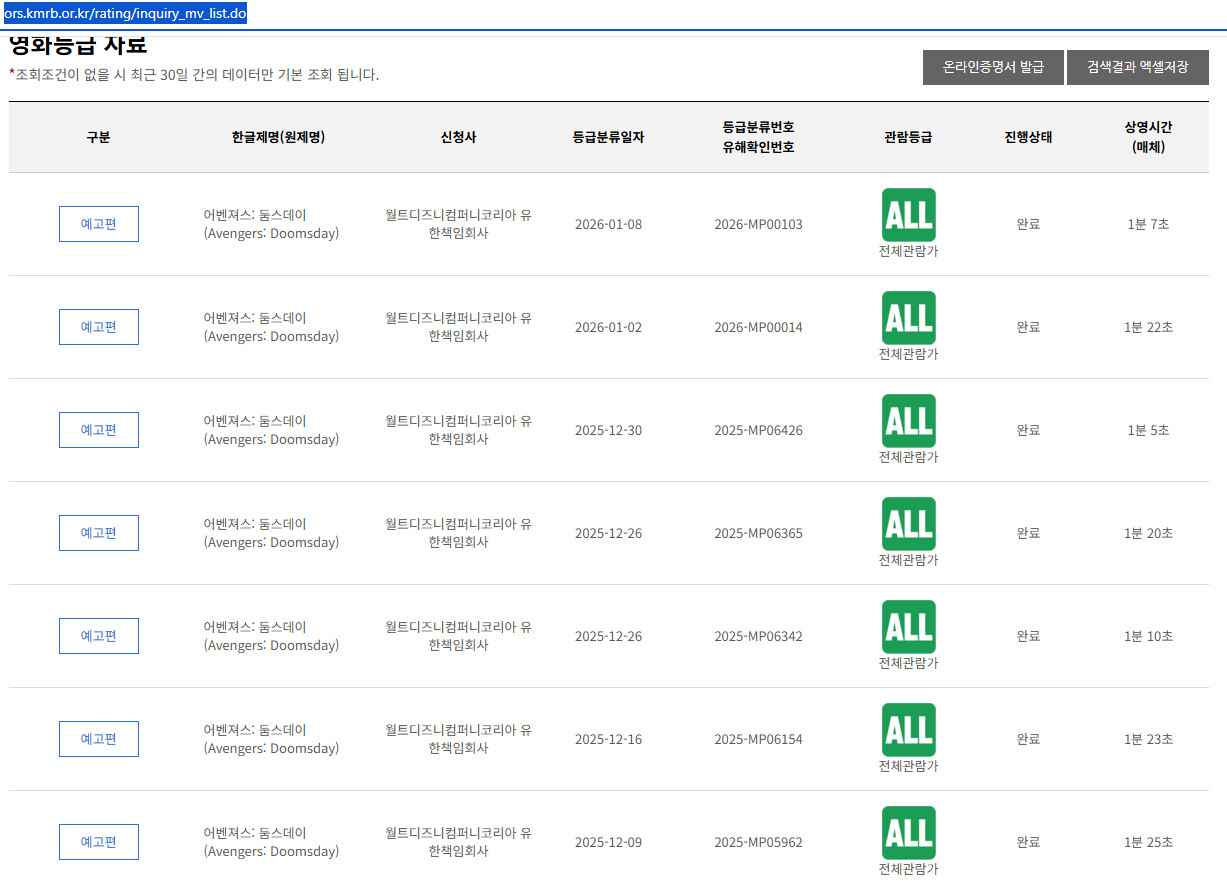This screenshot has width=1227, height=890.
Task: Click 완료 status in row 2026-MP00014
Action: 1028,327
